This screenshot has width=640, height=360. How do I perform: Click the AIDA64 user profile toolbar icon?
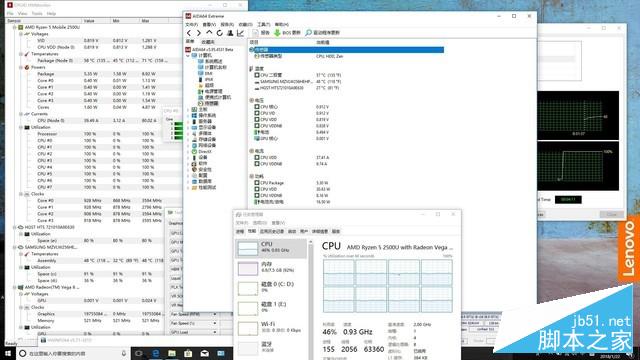230,33
